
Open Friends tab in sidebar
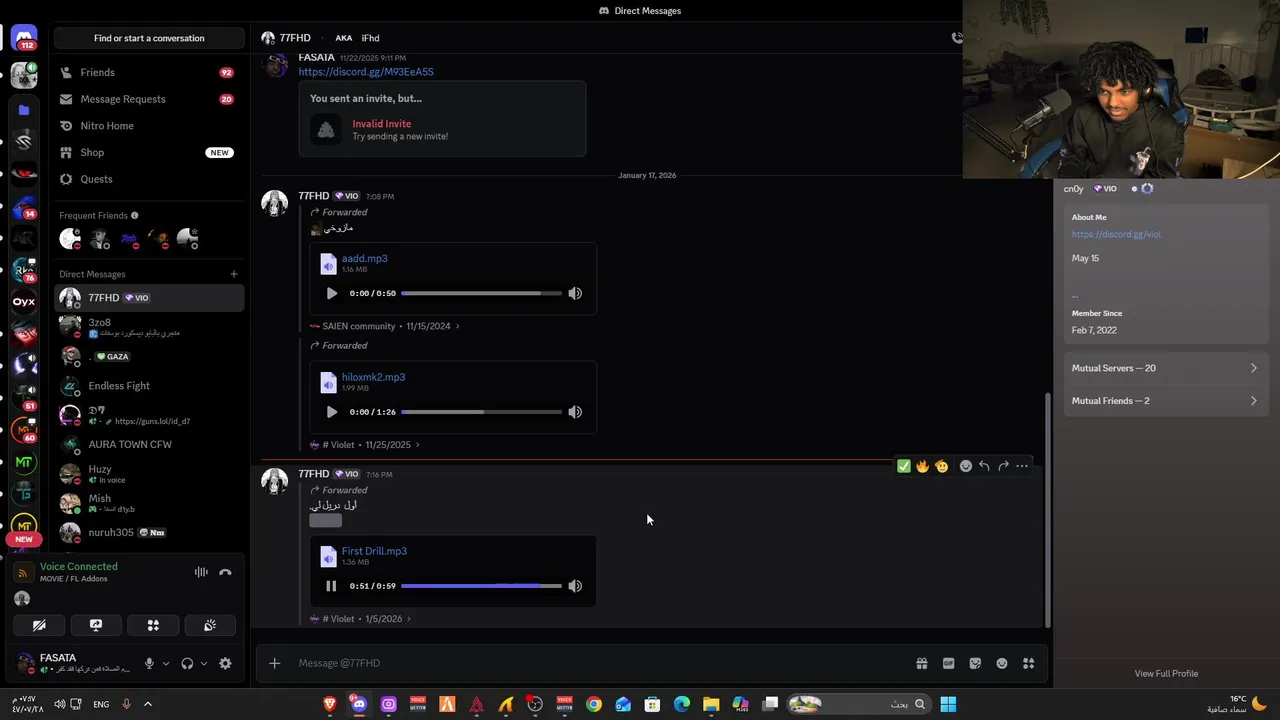pyautogui.click(x=149, y=73)
